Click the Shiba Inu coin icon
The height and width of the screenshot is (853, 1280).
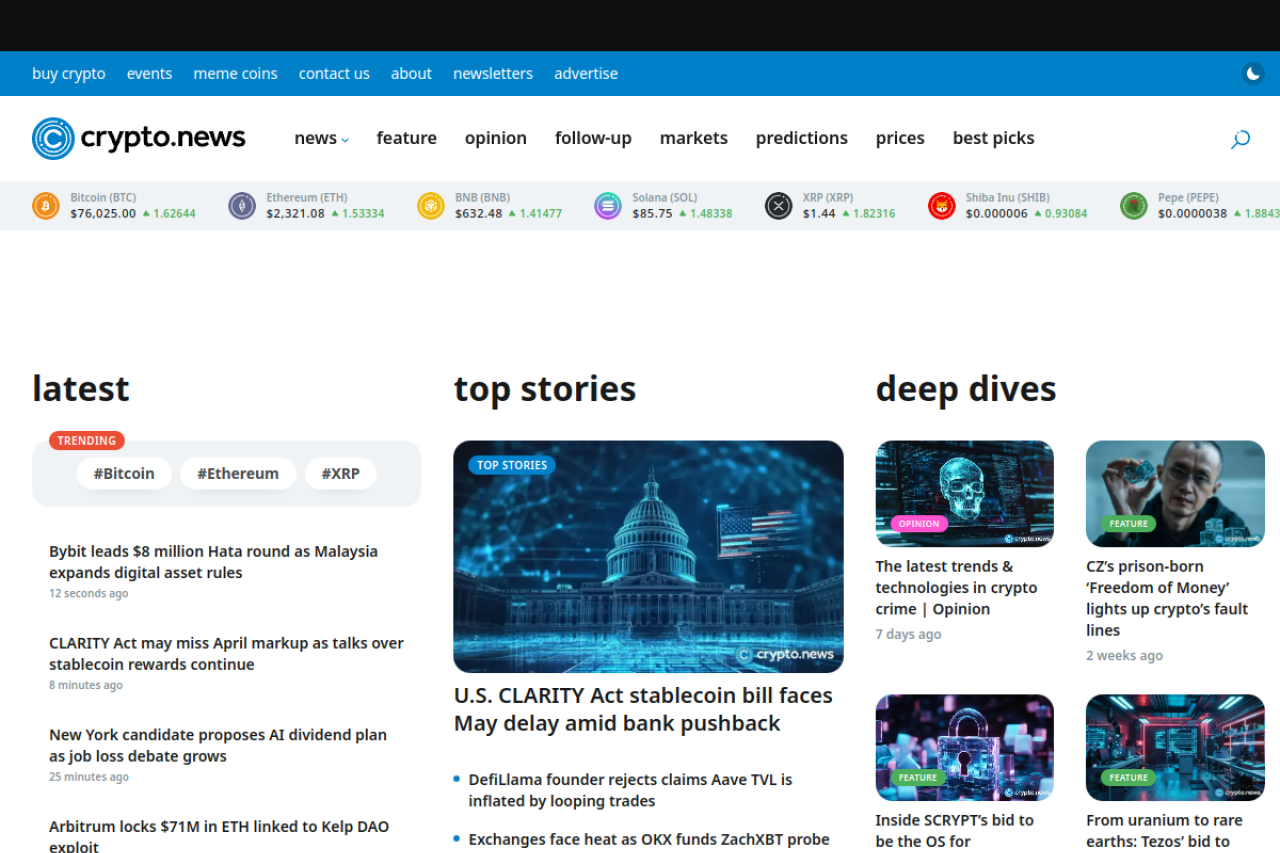point(942,206)
